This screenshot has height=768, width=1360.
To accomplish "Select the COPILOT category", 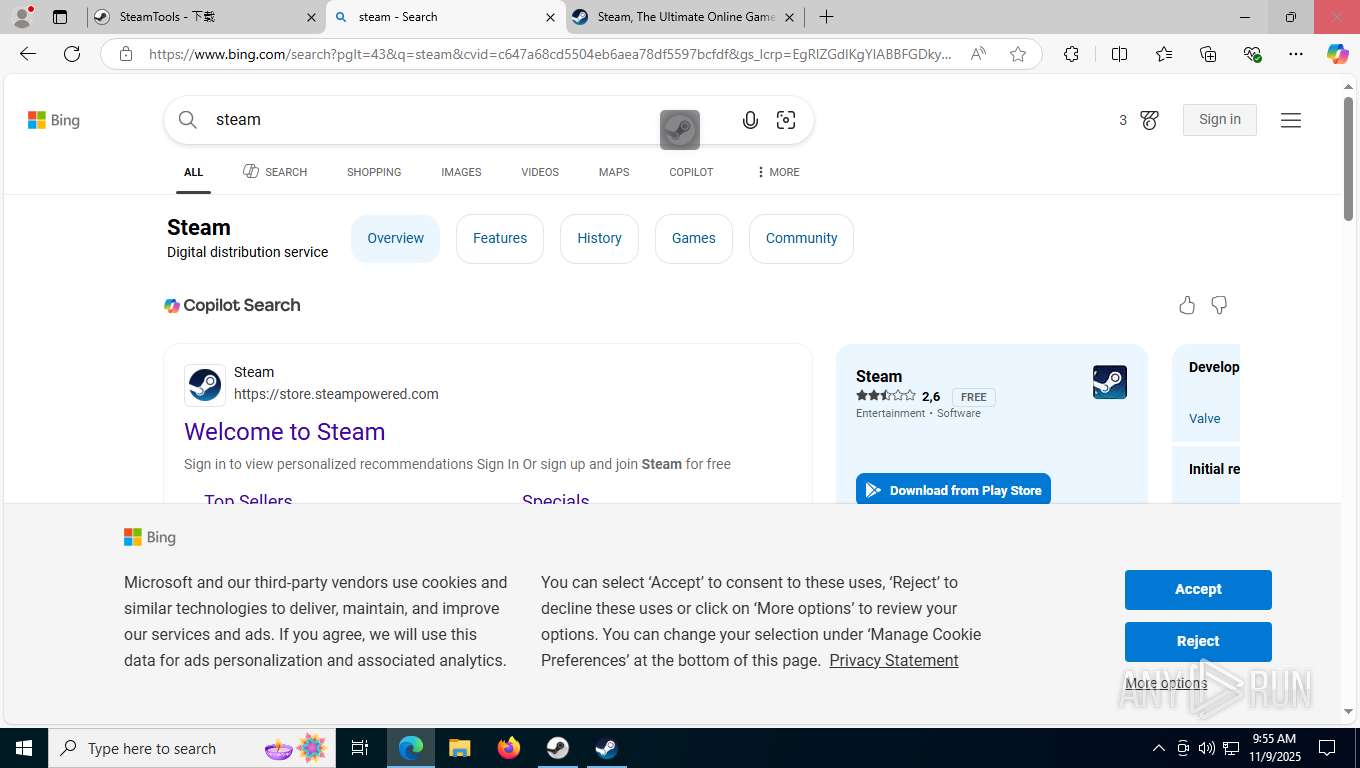I will 691,172.
